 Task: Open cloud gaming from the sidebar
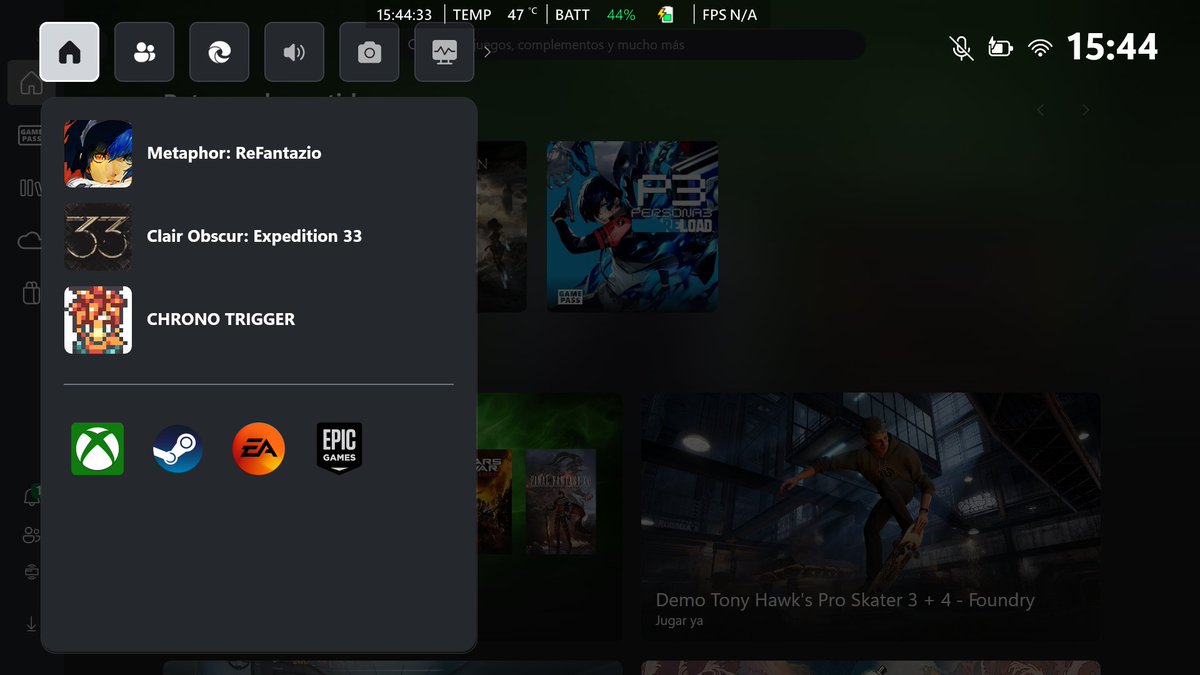point(28,240)
